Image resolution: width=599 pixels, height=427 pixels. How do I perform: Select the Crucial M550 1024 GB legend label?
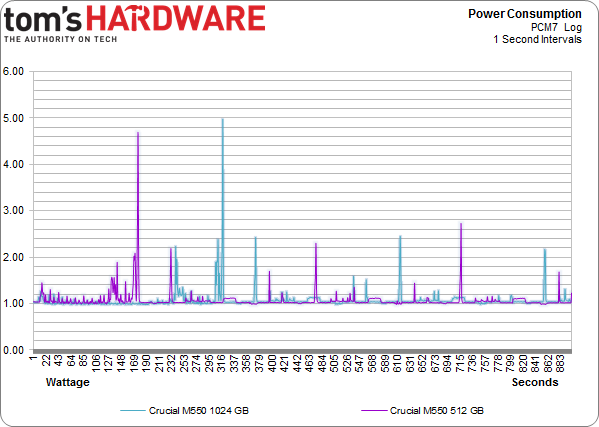tap(199, 411)
